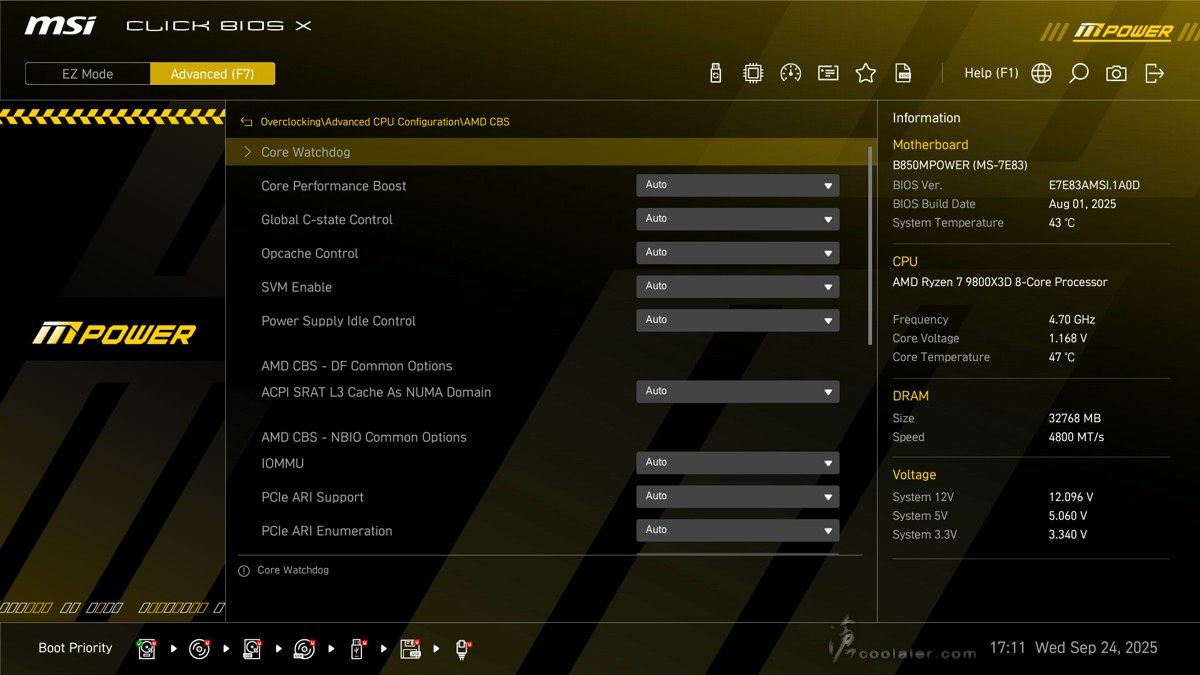
Task: Click the 4800 MT/s DRAM speed value
Action: 1077,437
